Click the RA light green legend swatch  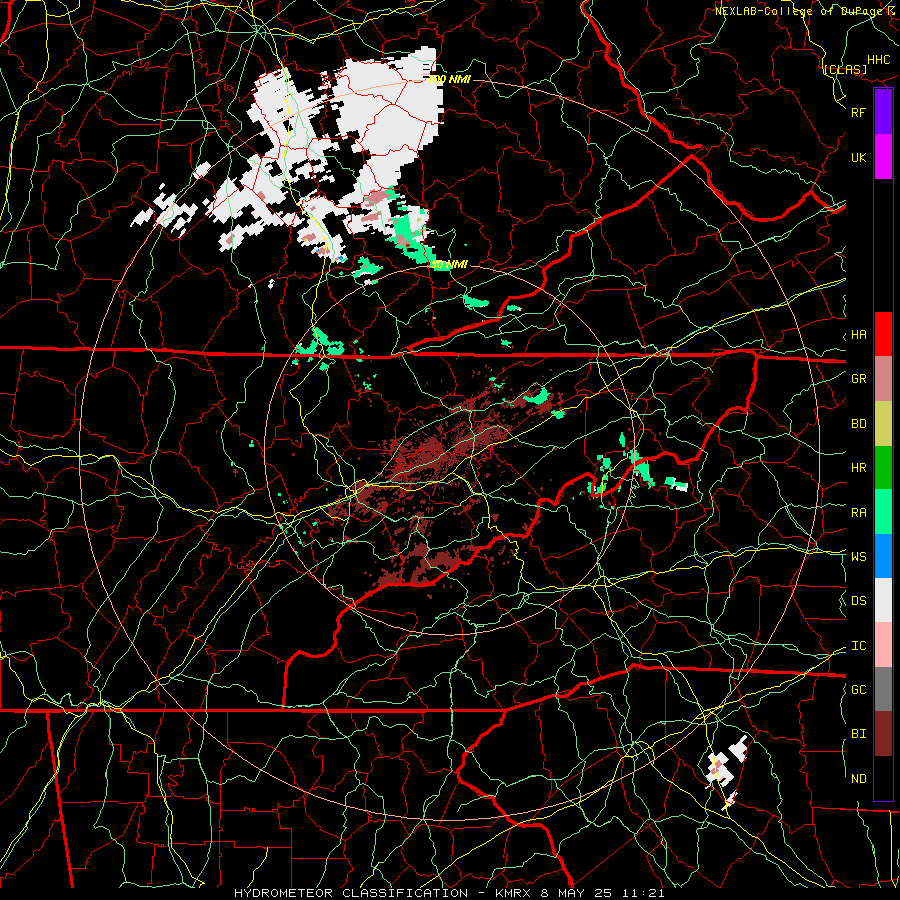tap(883, 512)
